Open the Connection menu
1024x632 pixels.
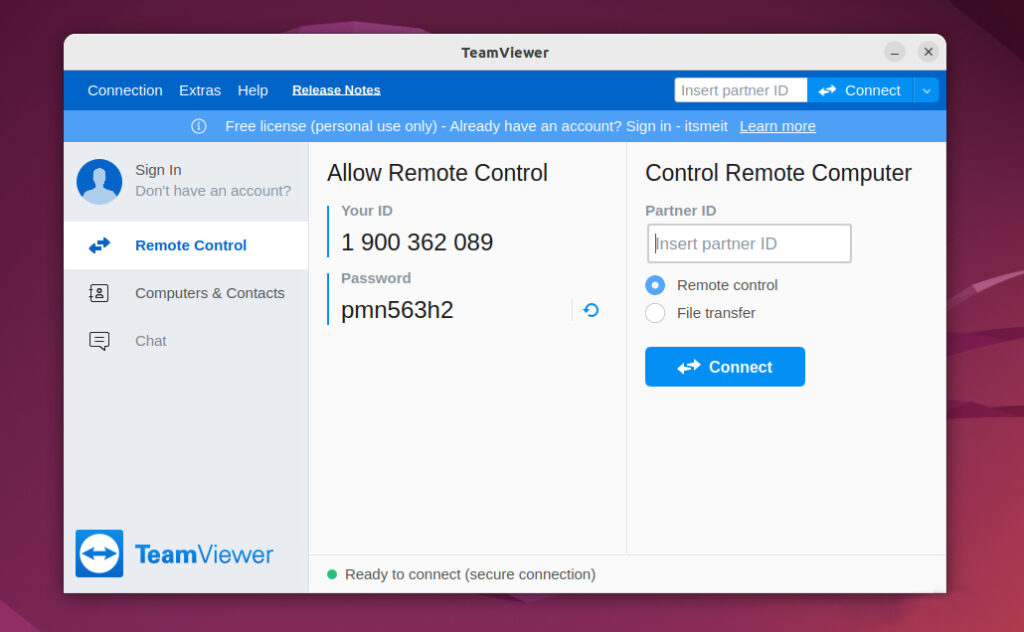pyautogui.click(x=124, y=90)
